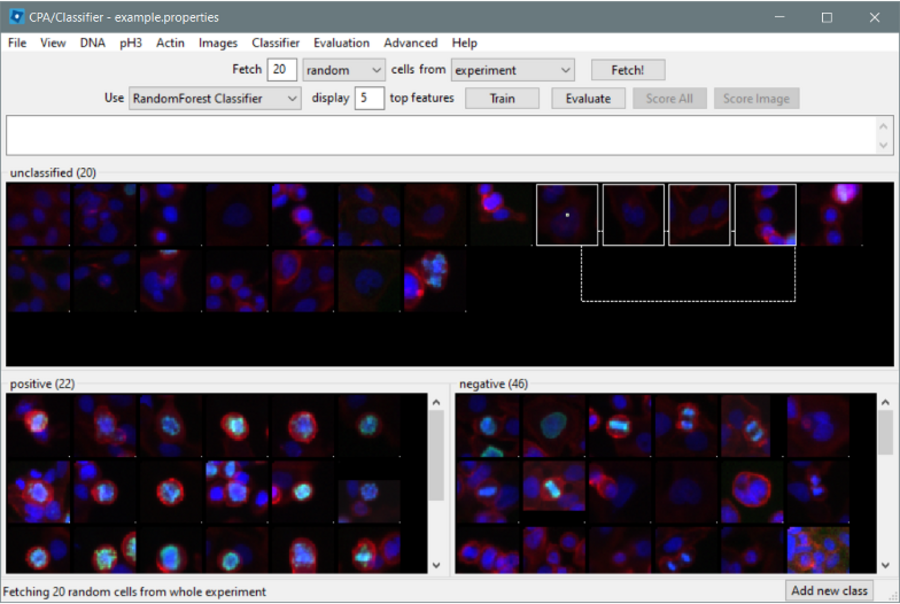Click the top features number field

click(x=369, y=98)
